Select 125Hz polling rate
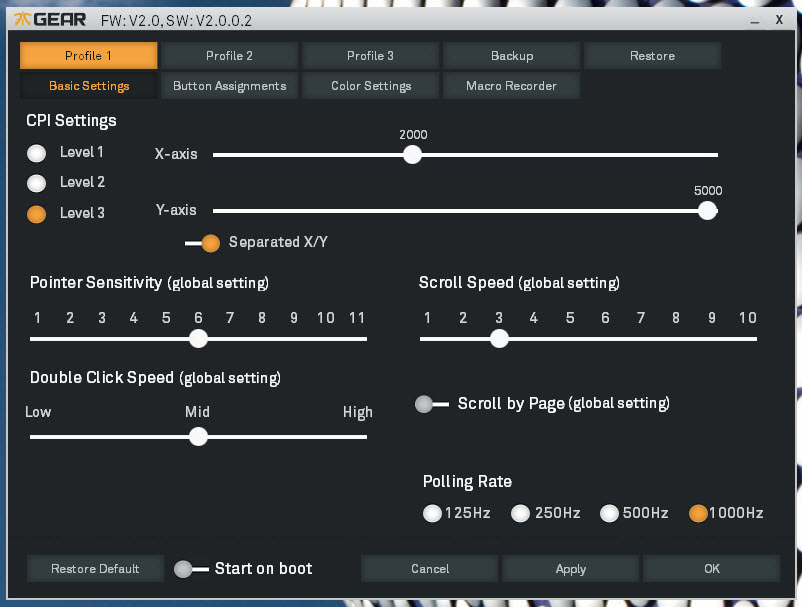 [x=432, y=513]
